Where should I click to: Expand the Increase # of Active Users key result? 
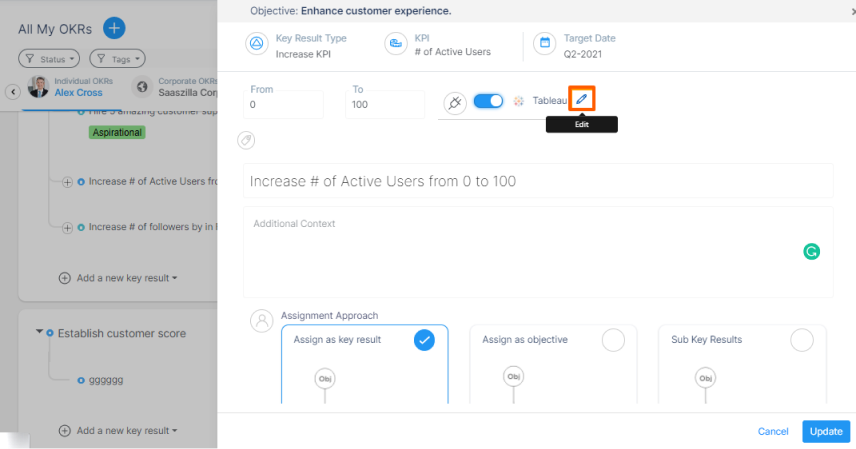click(67, 182)
